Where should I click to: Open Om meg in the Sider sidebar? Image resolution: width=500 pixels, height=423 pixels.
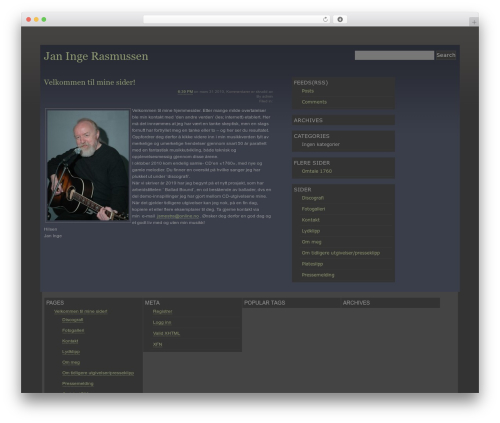[x=311, y=242]
